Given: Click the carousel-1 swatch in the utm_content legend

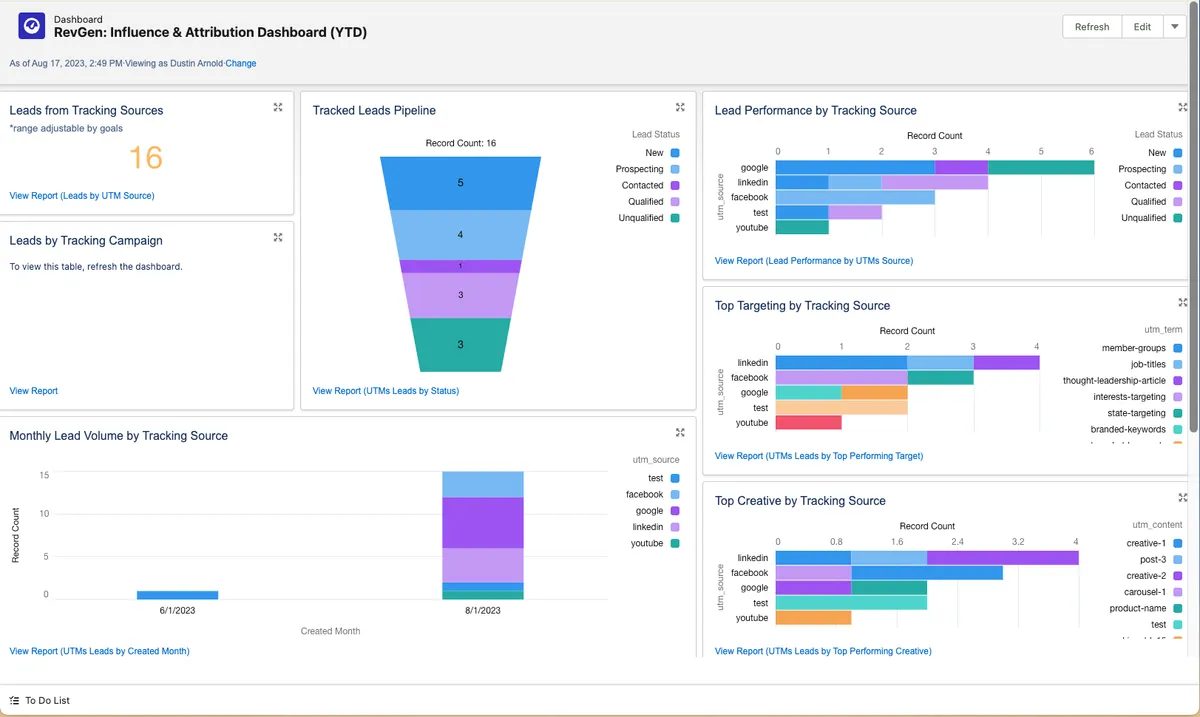Looking at the screenshot, I should (1178, 592).
